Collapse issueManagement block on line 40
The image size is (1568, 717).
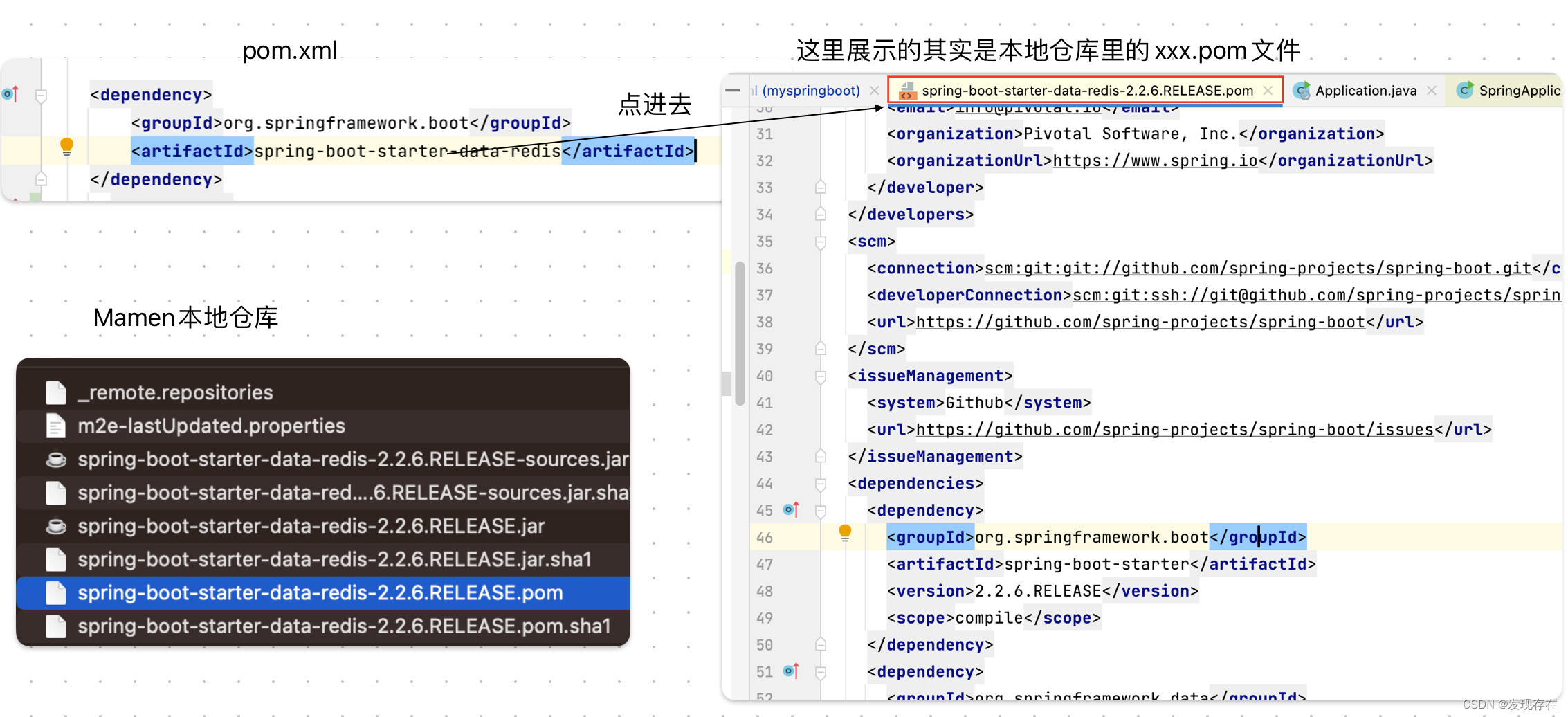pos(821,376)
